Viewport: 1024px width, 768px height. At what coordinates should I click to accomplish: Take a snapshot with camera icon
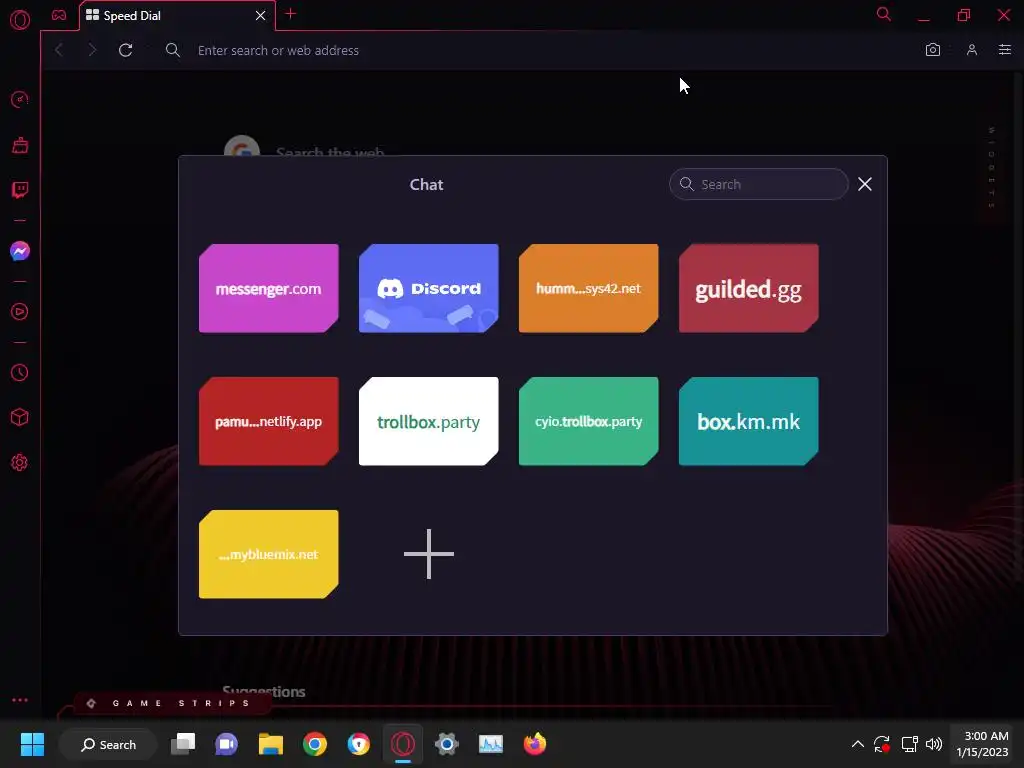coord(933,50)
